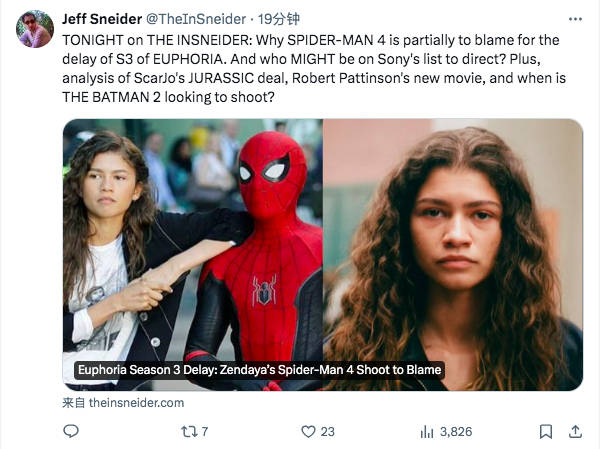Click the like count of 23

coord(327,431)
